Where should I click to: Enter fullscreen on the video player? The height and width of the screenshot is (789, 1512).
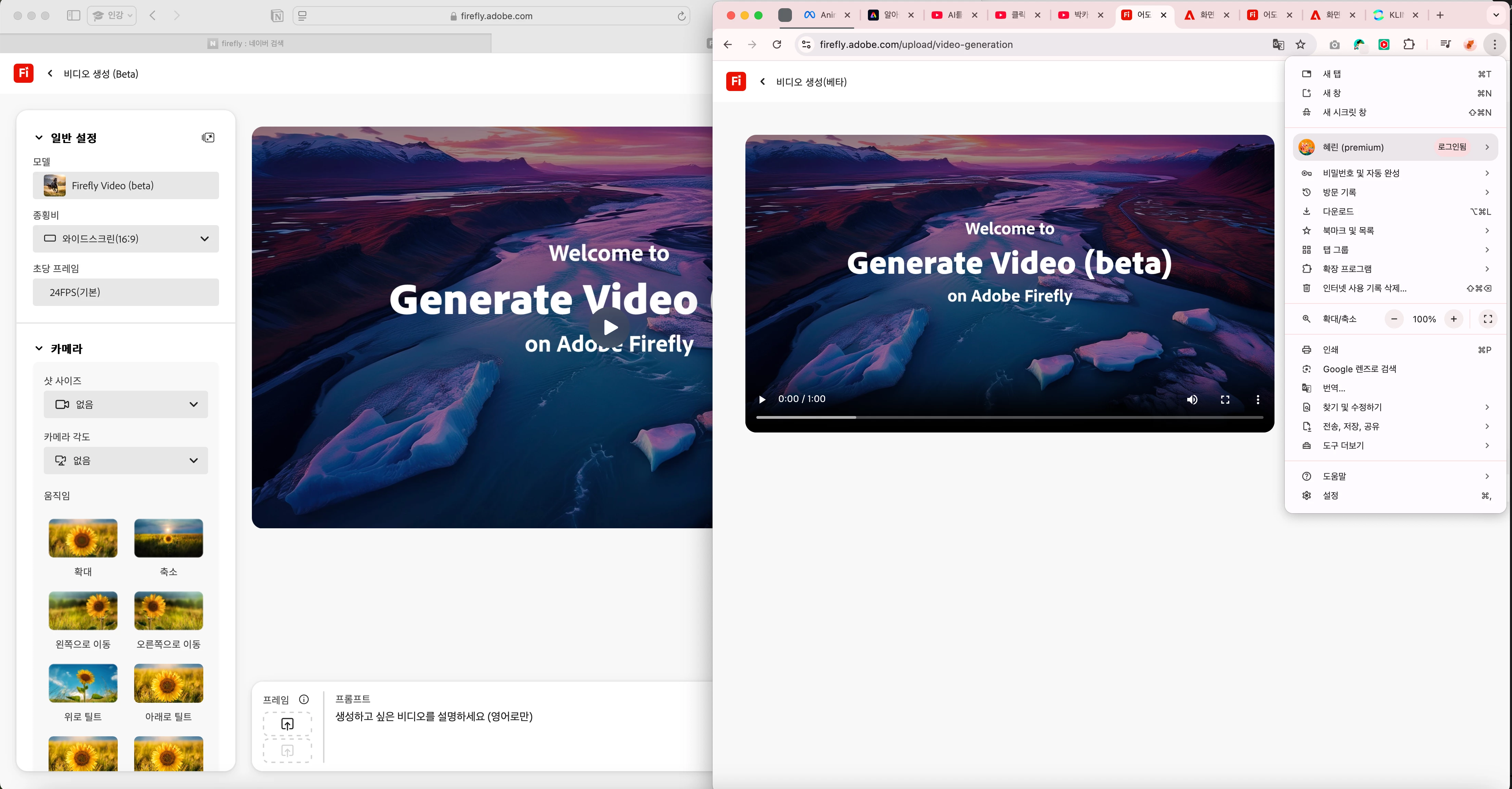coord(1225,400)
